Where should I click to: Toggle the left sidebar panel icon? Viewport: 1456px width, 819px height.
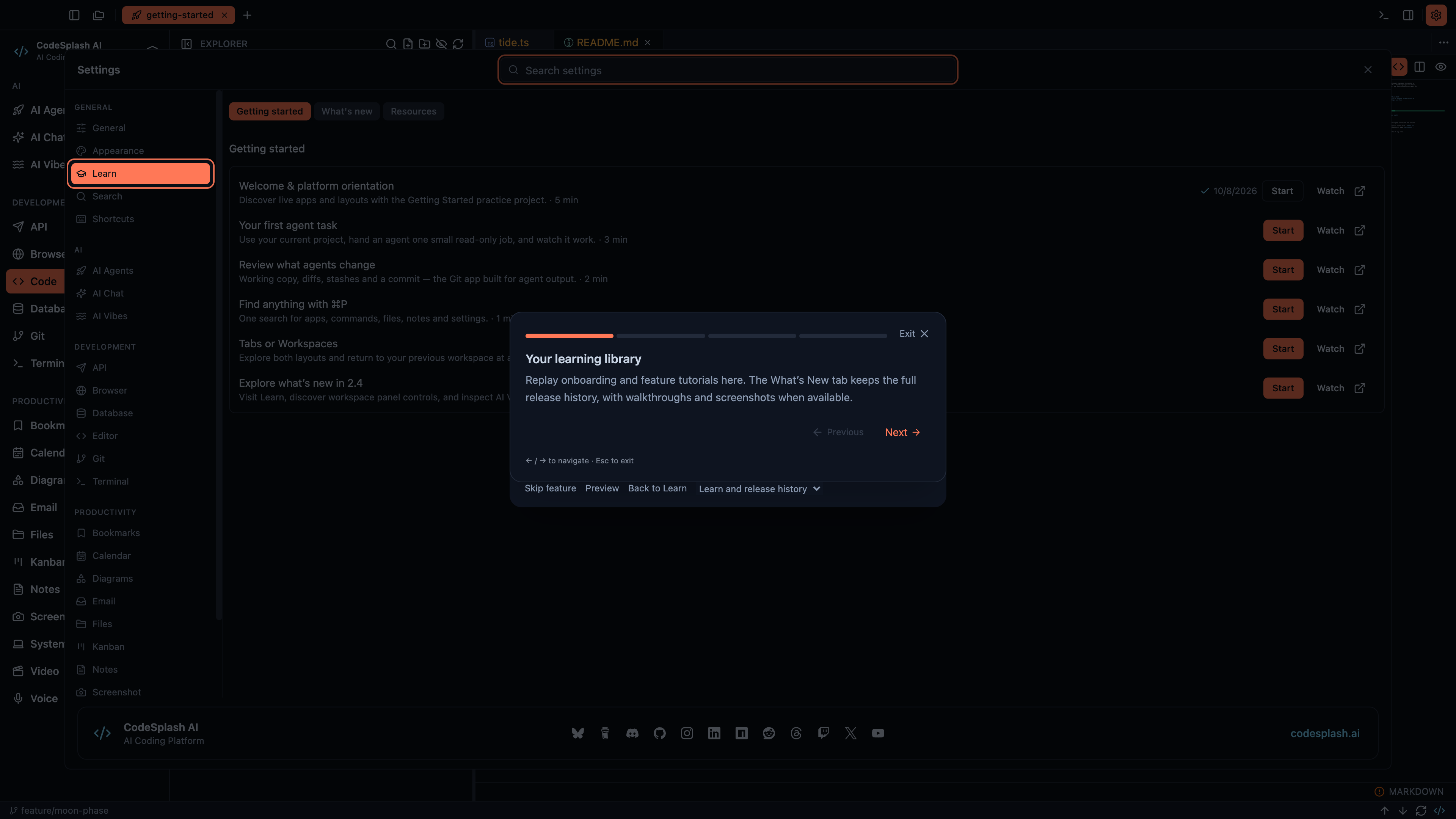(x=74, y=15)
